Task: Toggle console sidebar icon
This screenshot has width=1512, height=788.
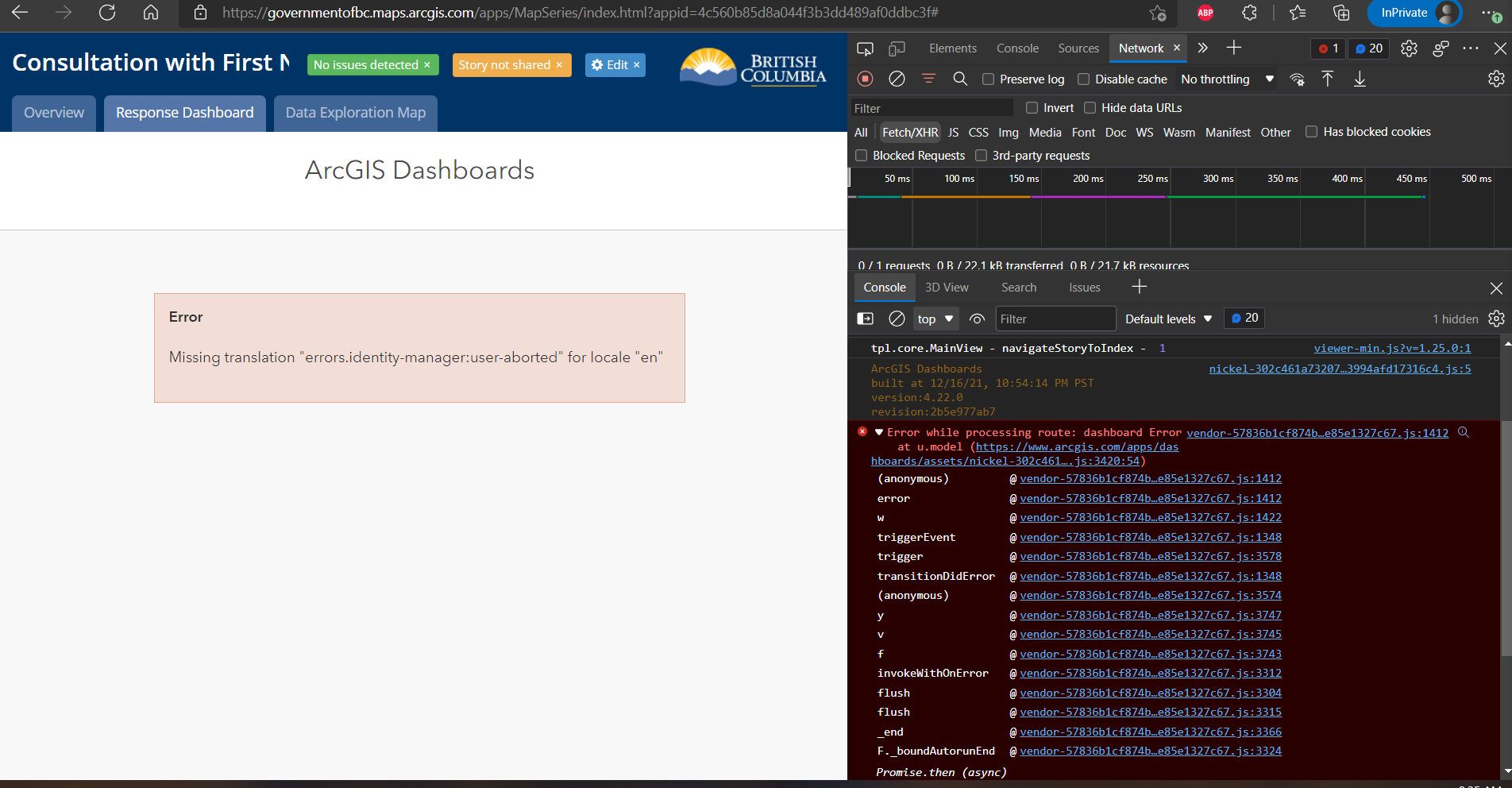Action: 866,319
